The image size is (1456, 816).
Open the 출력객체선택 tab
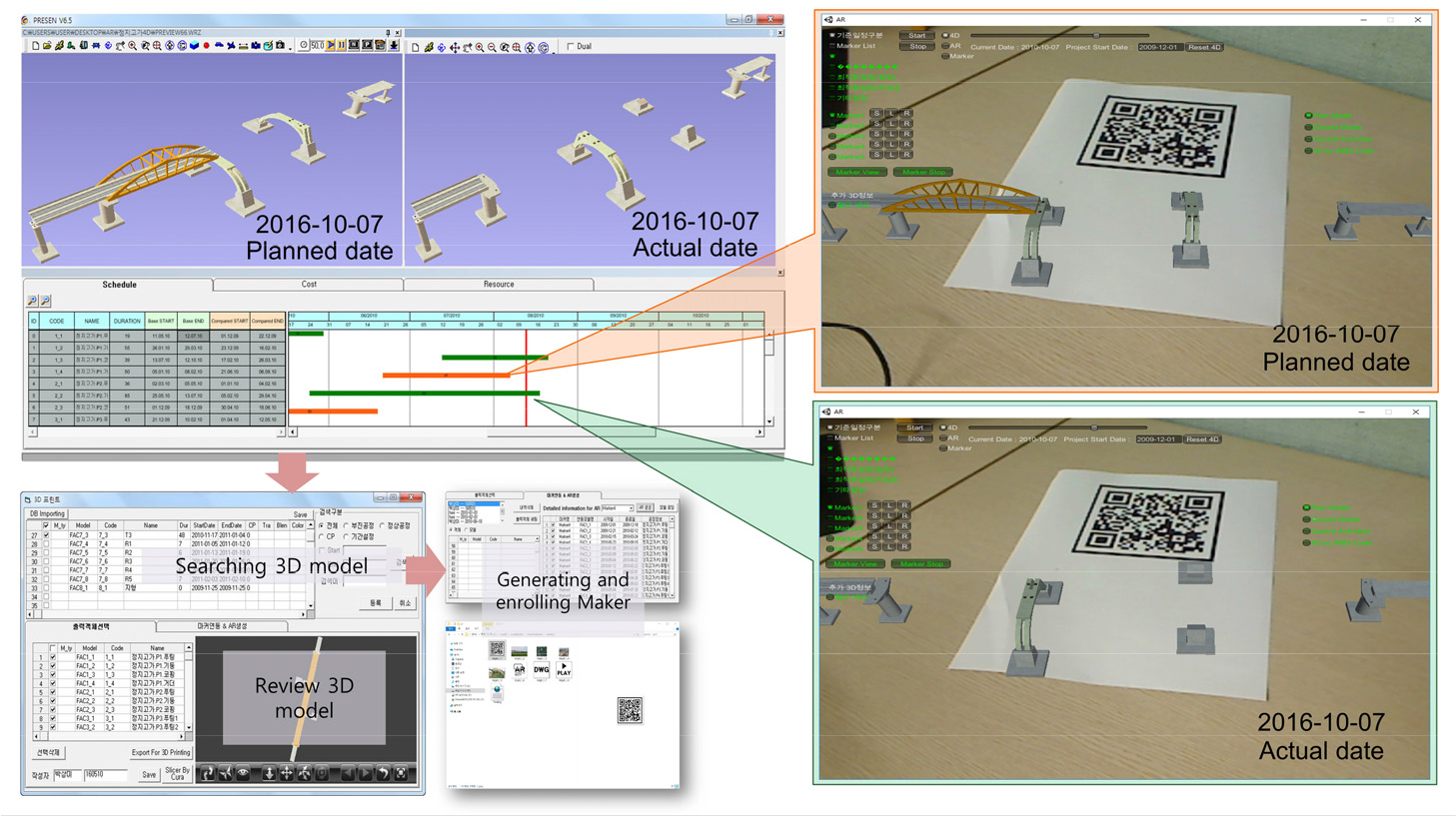pyautogui.click(x=90, y=626)
